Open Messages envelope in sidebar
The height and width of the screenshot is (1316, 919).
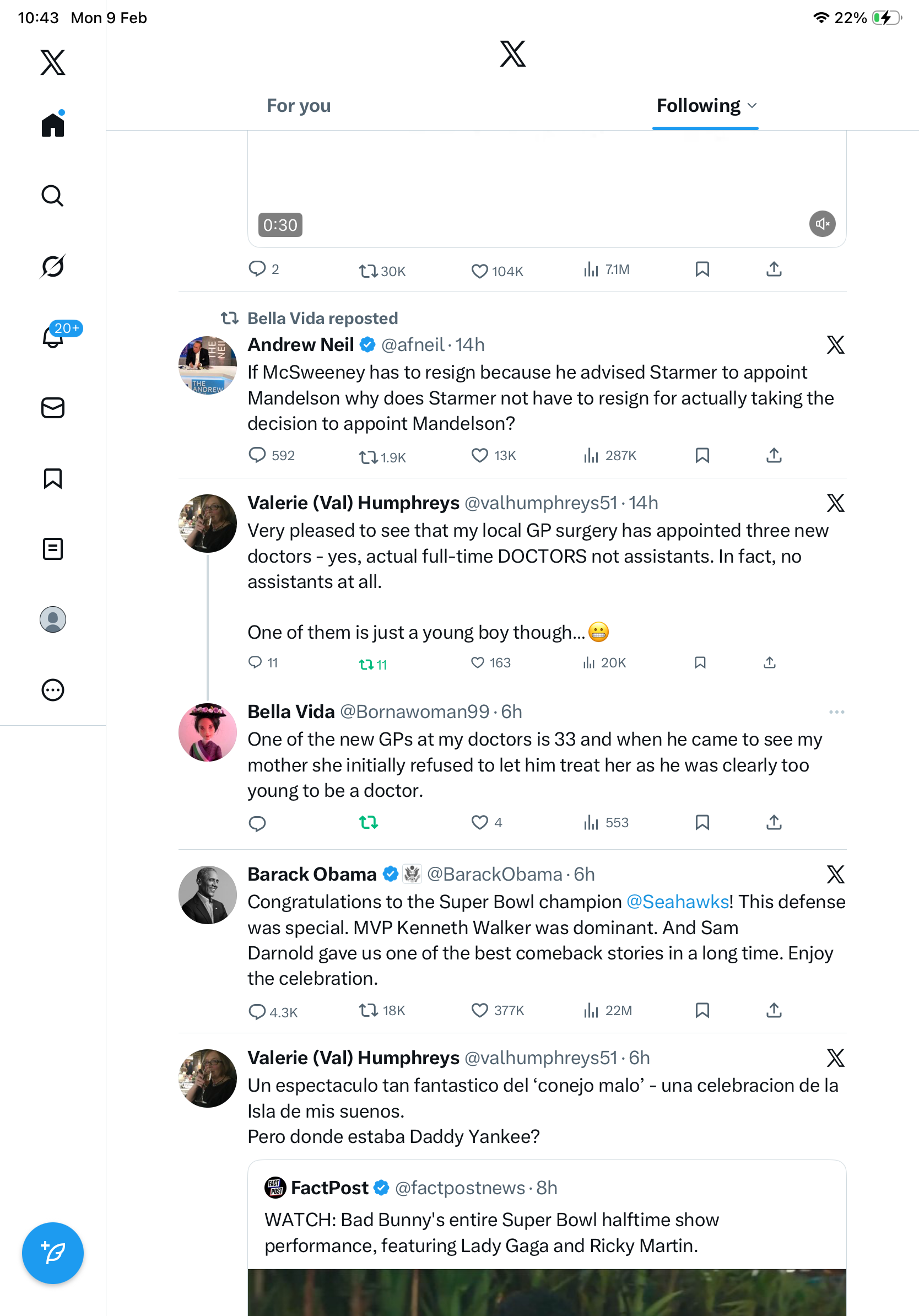[52, 408]
